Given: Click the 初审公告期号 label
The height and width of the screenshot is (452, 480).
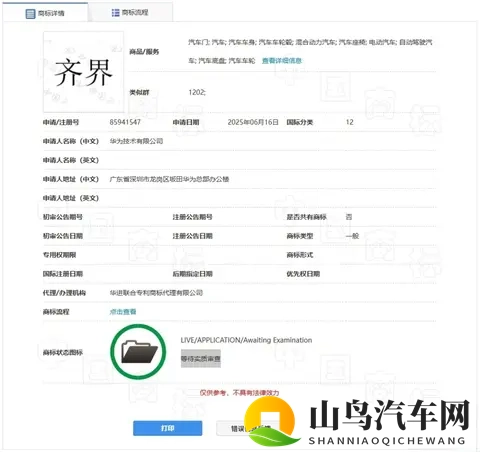Looking at the screenshot, I should [x=63, y=217].
